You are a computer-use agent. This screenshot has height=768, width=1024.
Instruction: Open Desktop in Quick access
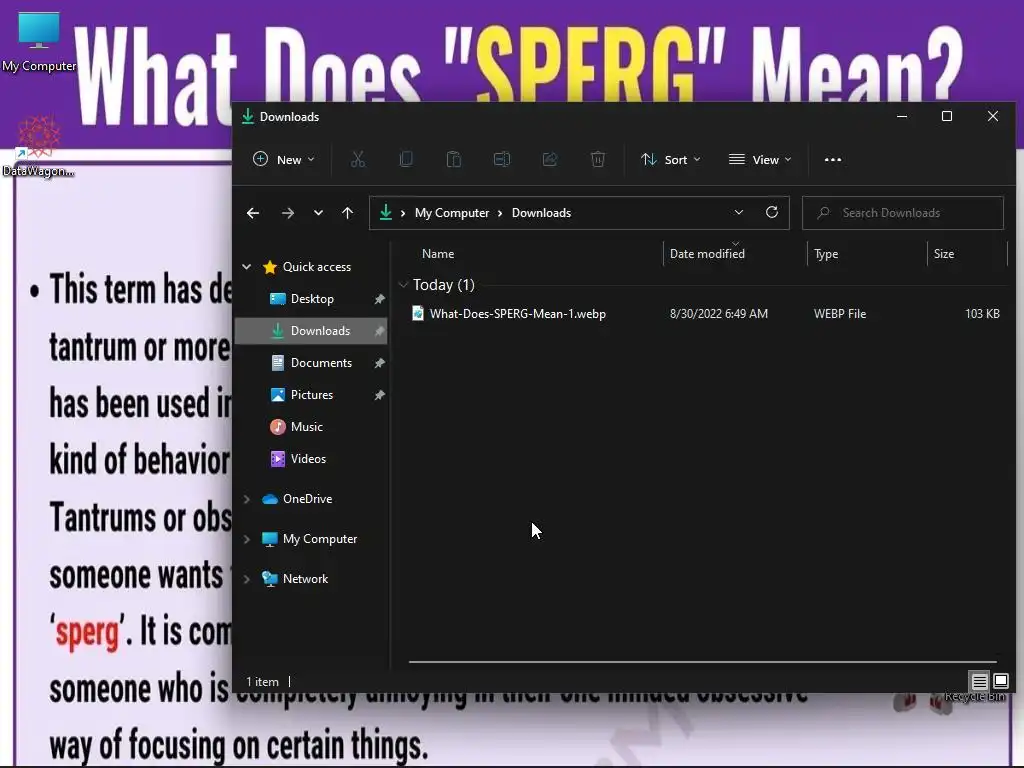point(312,299)
